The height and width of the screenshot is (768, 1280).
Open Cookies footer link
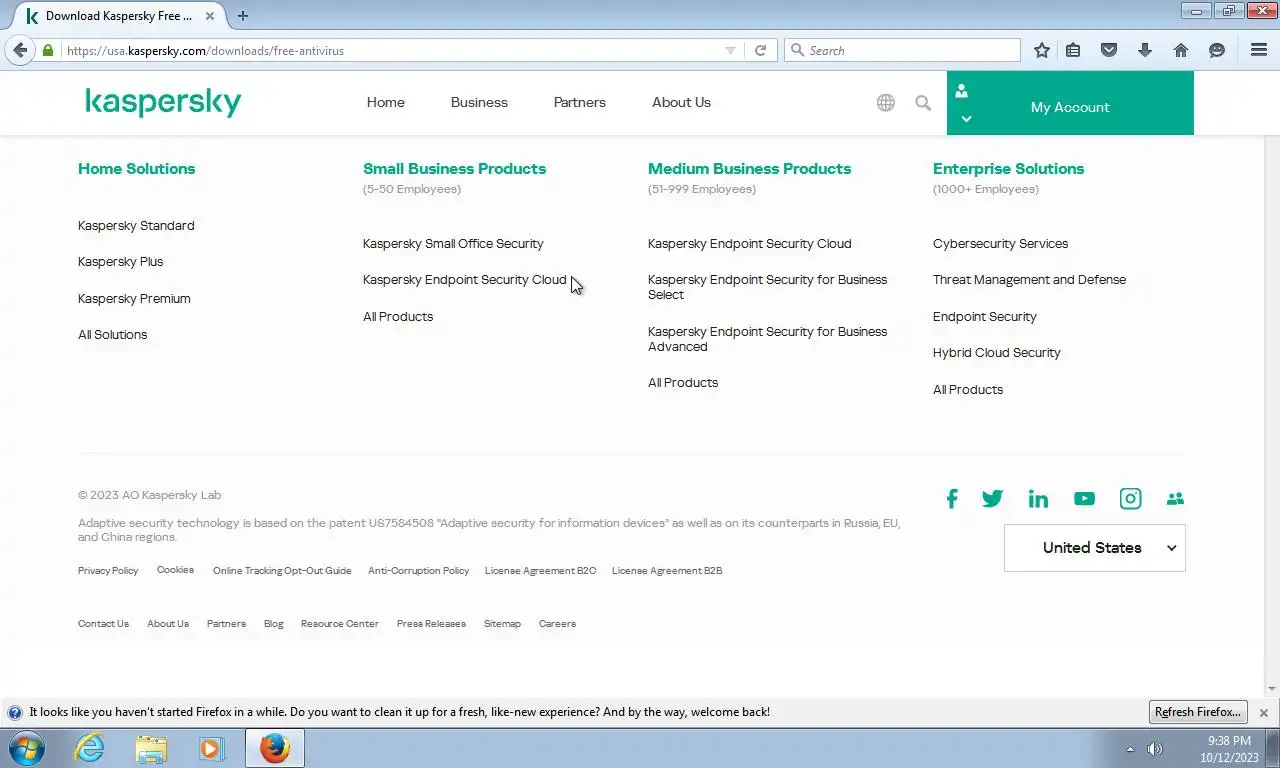click(x=175, y=570)
